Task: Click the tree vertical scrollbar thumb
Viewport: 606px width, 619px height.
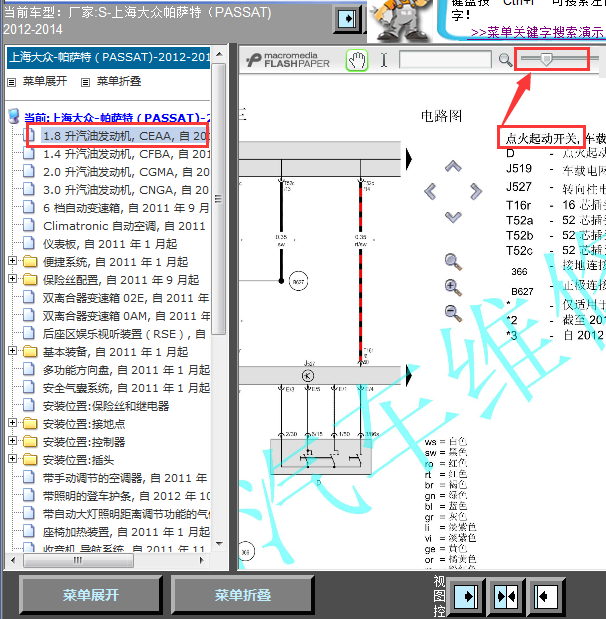Action: coord(218,199)
